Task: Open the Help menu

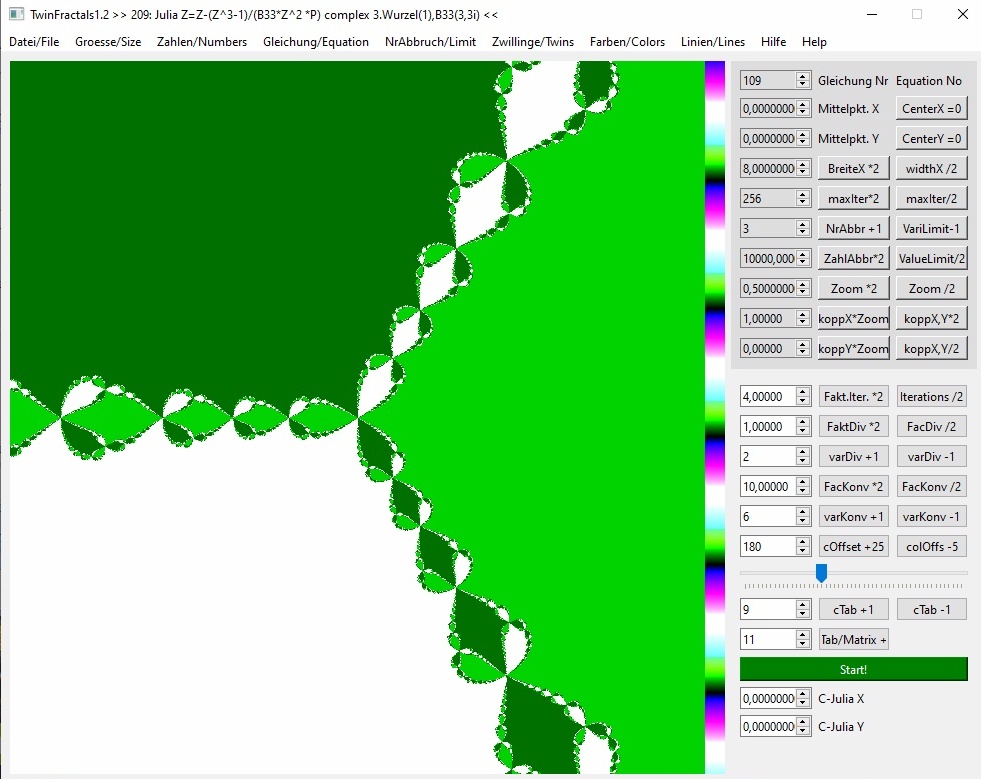Action: pyautogui.click(x=814, y=42)
